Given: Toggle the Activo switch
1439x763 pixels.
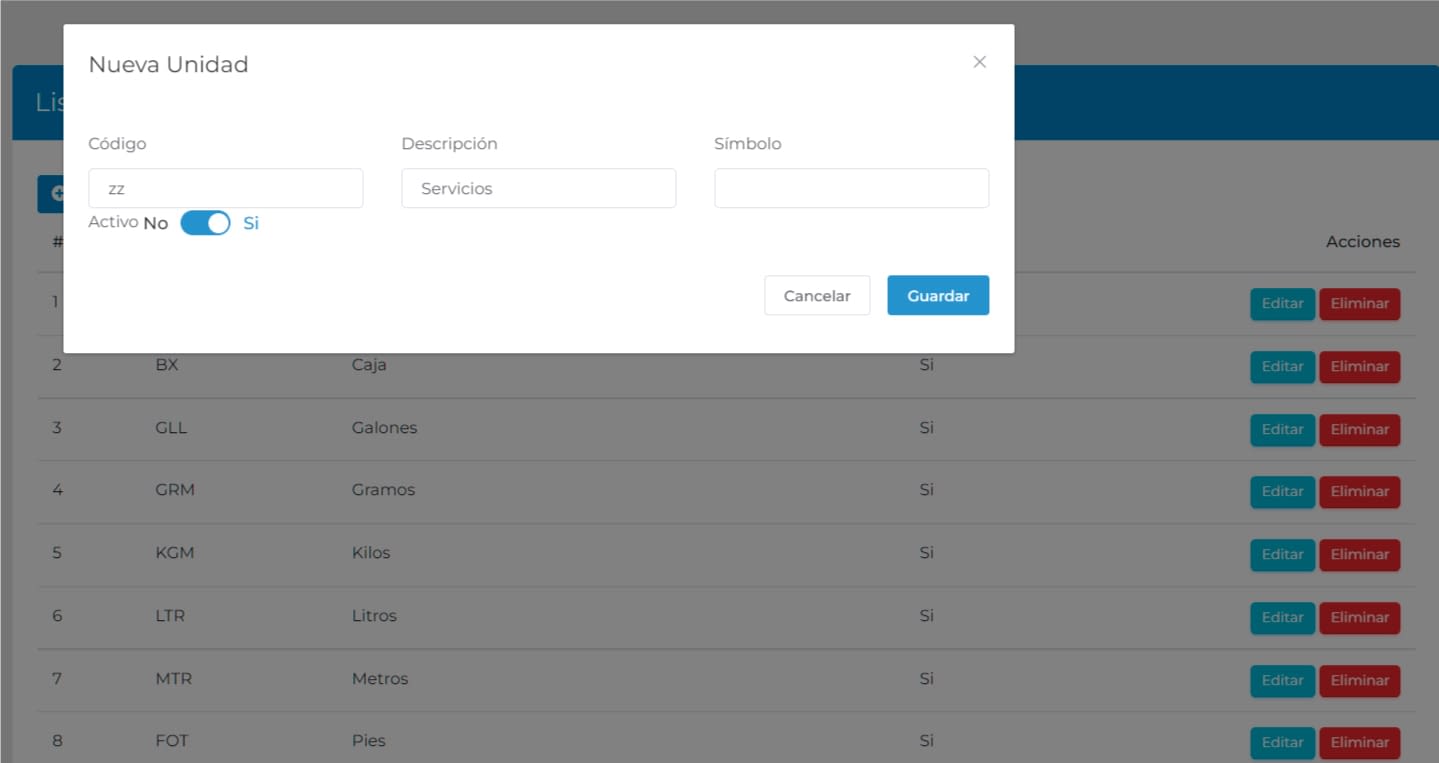Looking at the screenshot, I should (205, 223).
